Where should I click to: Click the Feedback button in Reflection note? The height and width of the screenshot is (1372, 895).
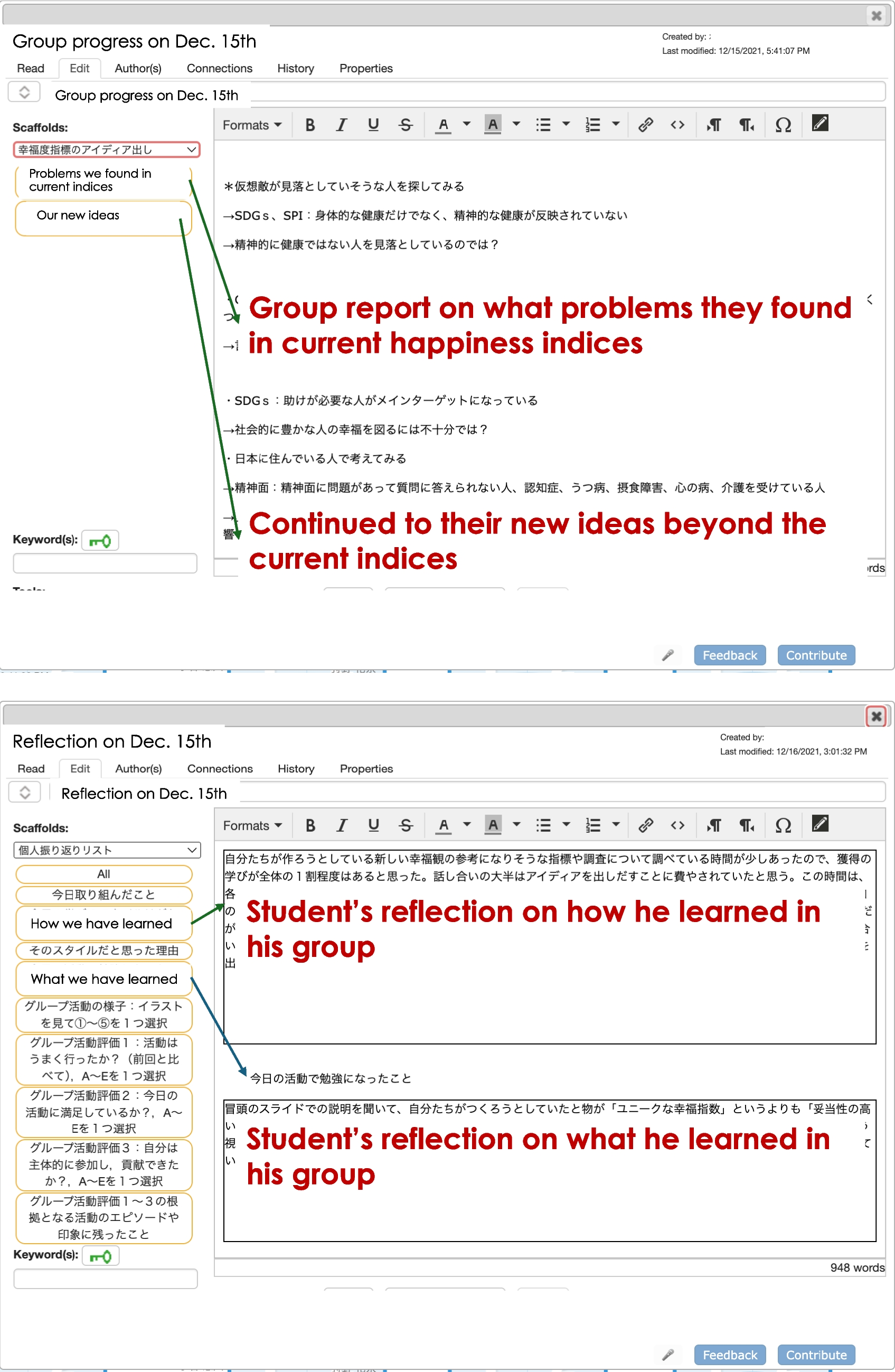point(729,1355)
